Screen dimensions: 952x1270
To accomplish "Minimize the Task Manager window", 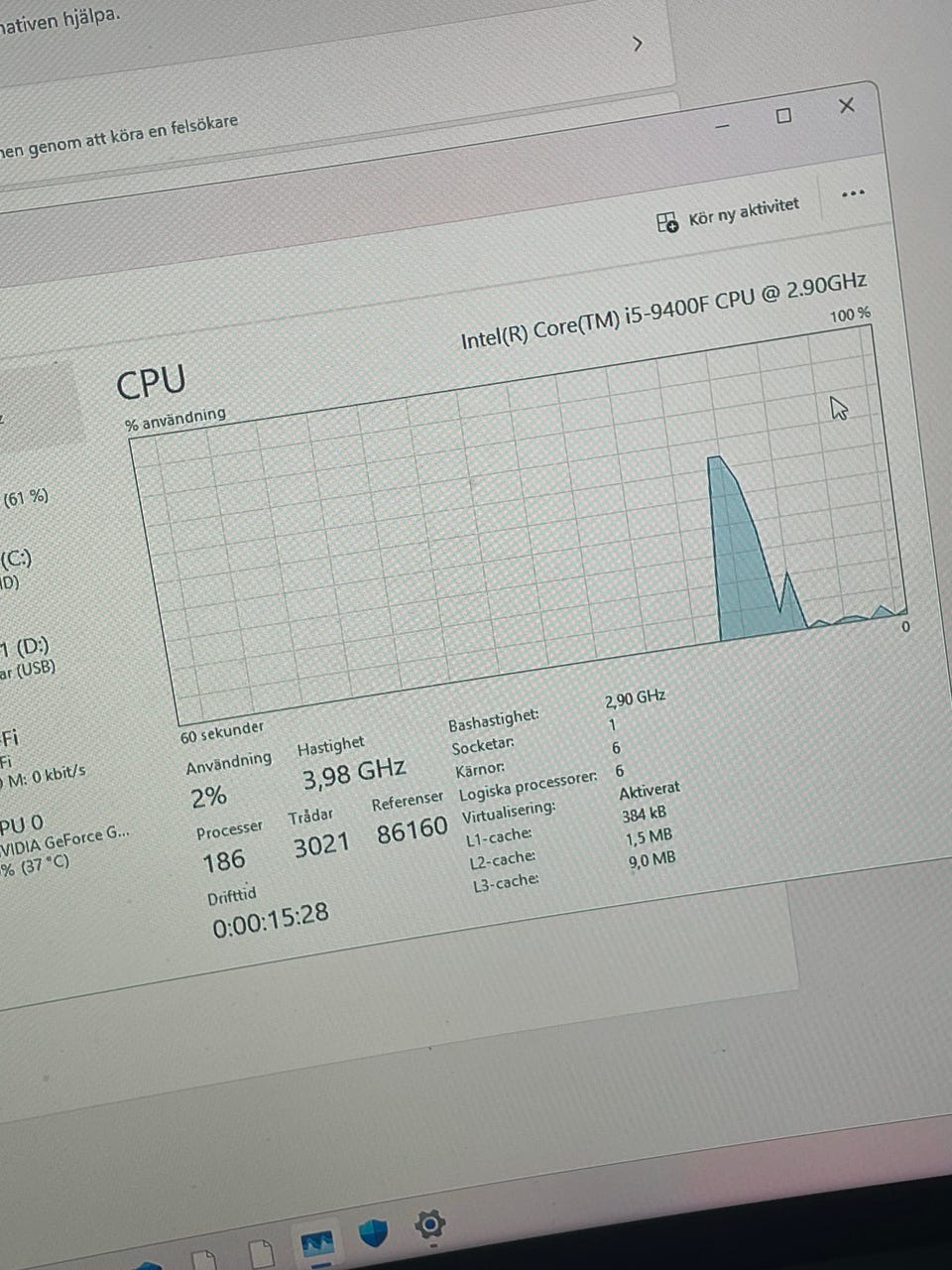I will point(722,126).
